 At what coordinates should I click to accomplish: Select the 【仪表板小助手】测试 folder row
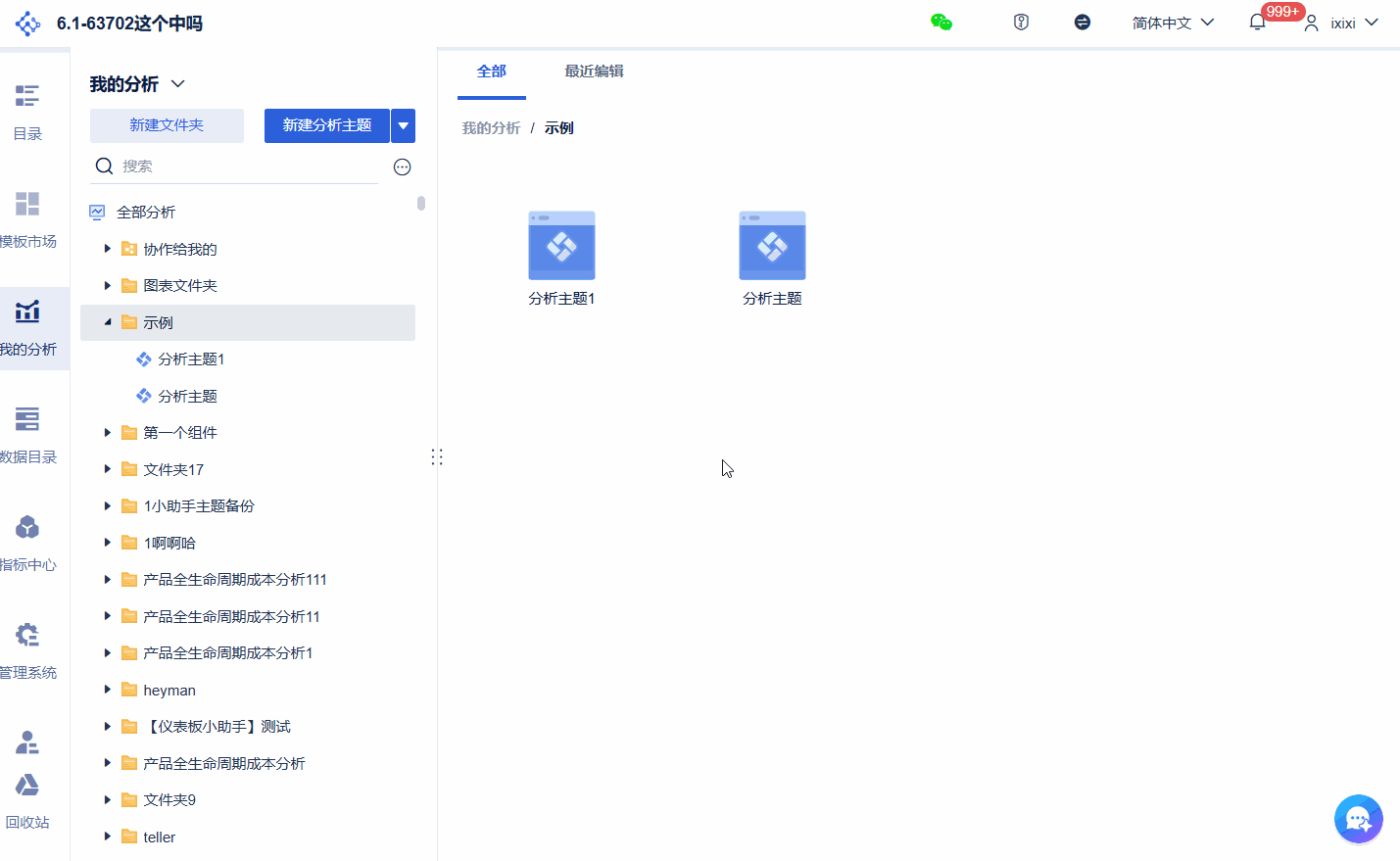pyautogui.click(x=248, y=726)
